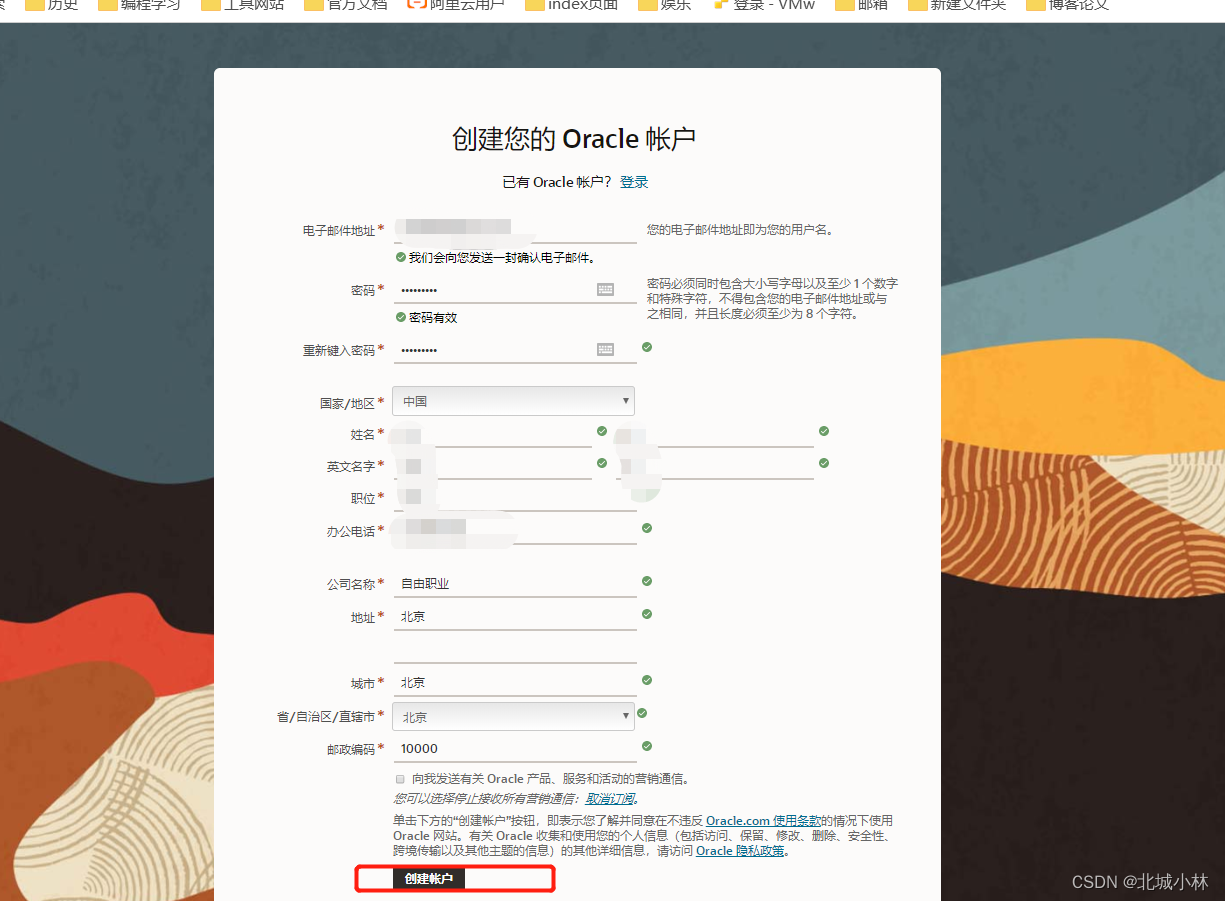Open the 工具网站 bookmark folder
This screenshot has width=1225, height=901.
(x=242, y=5)
